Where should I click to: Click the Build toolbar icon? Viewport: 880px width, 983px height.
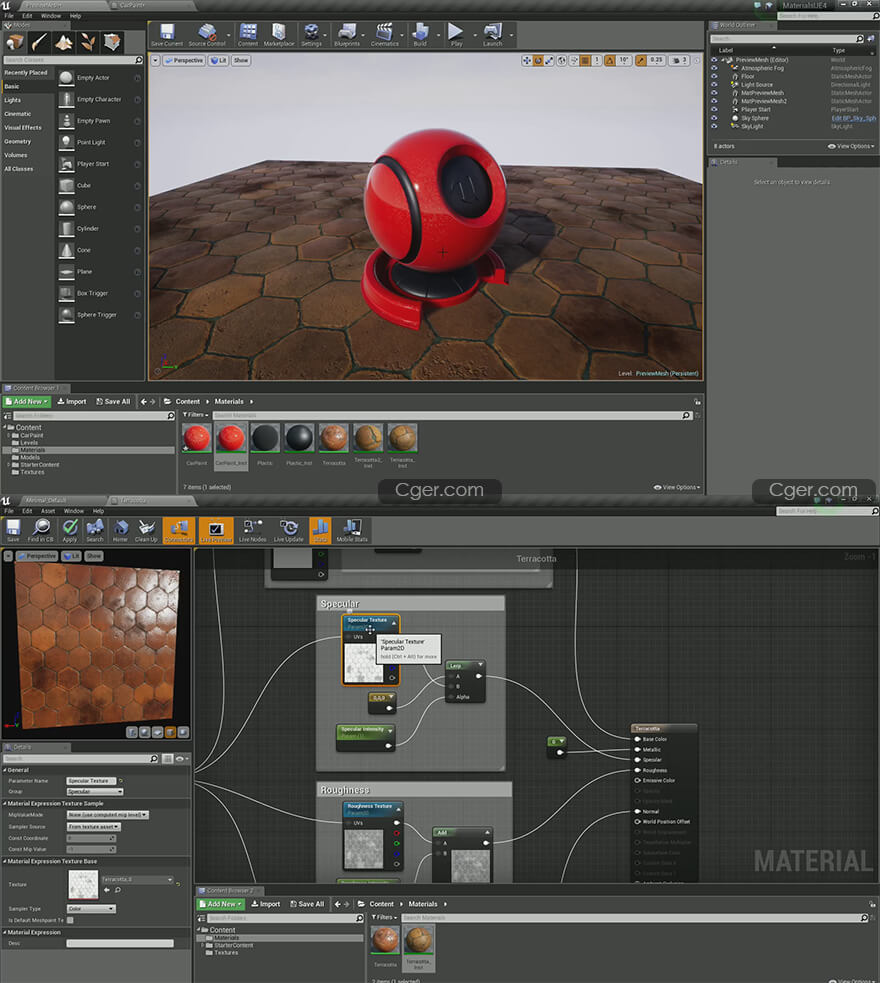[420, 35]
